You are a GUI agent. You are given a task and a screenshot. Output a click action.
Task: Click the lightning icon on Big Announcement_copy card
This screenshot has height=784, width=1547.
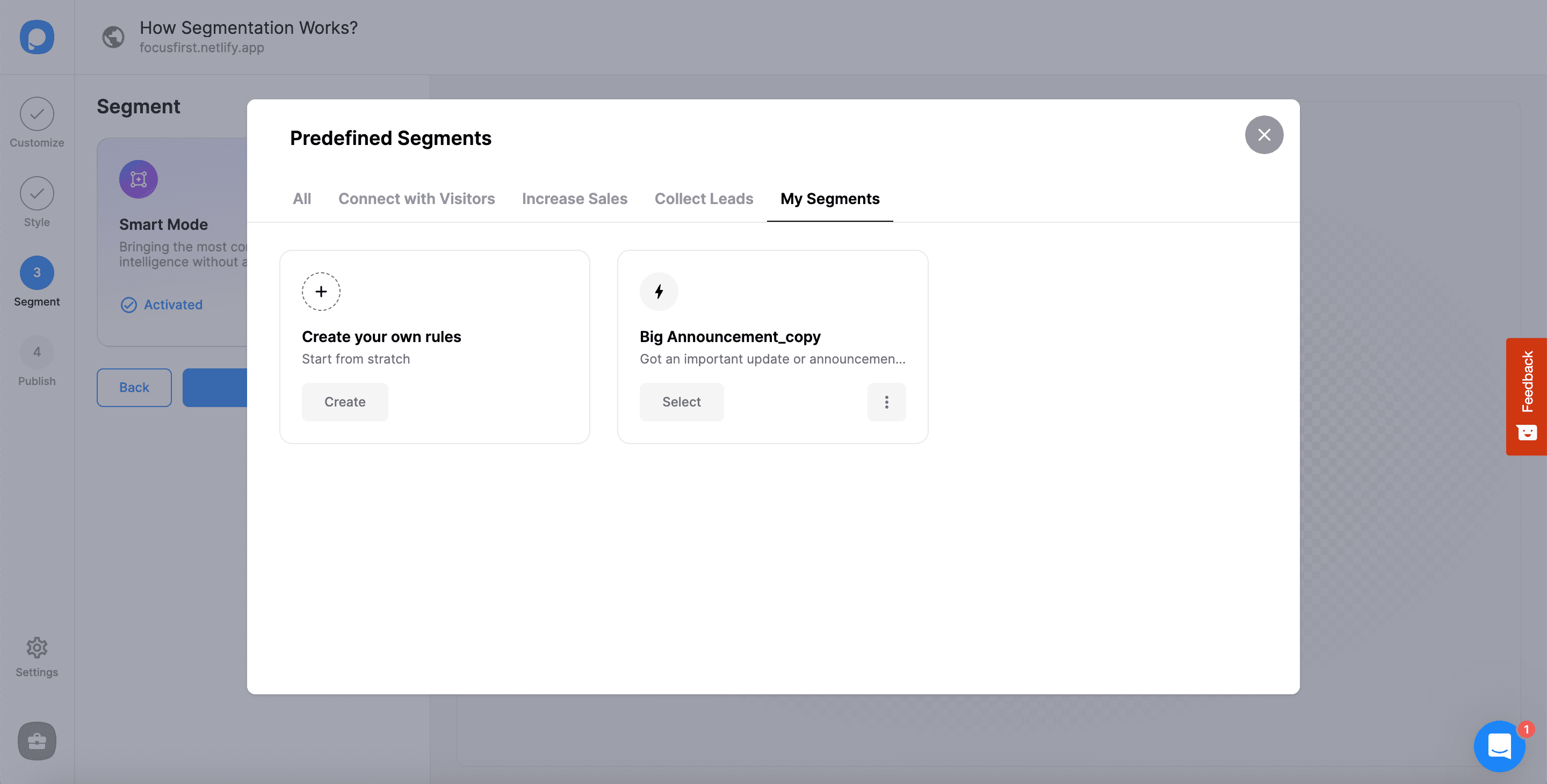pos(659,291)
